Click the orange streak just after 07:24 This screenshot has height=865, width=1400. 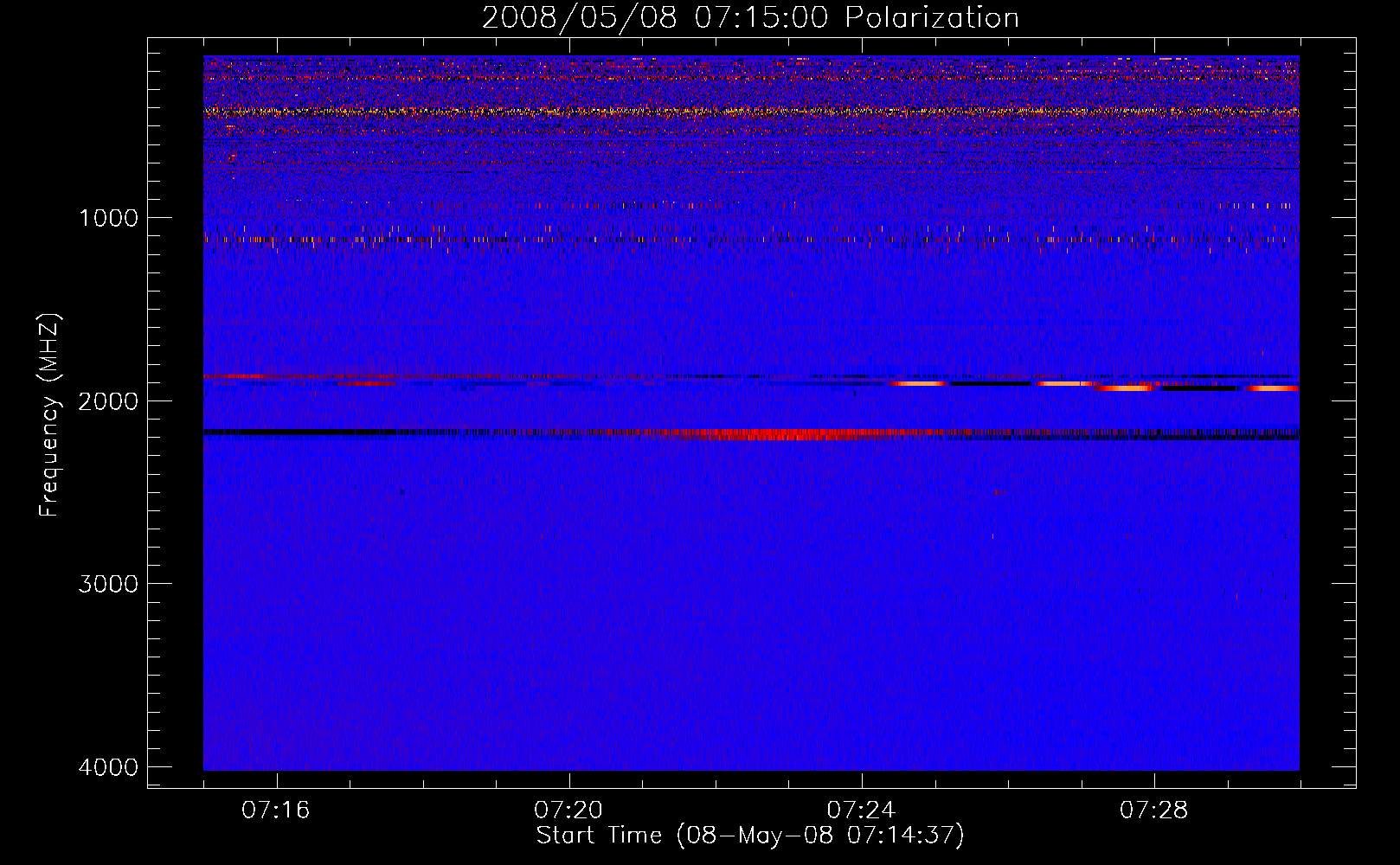919,383
